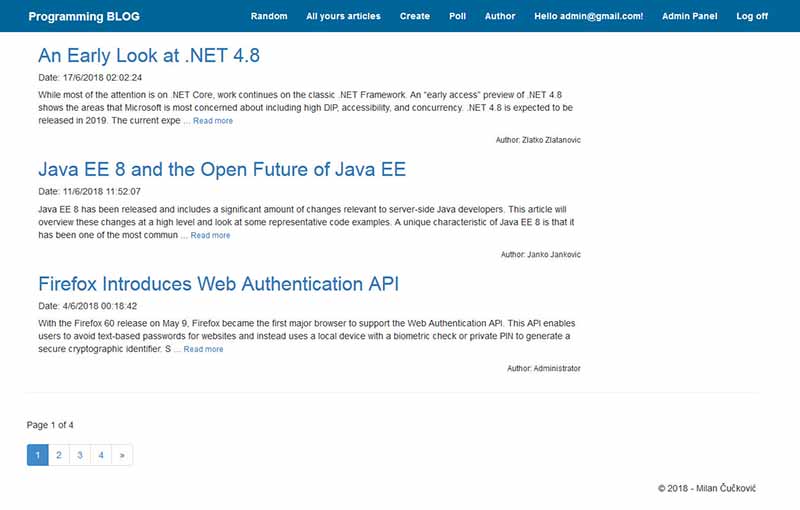Click the next page » arrow
This screenshot has width=800, height=510.
122,455
